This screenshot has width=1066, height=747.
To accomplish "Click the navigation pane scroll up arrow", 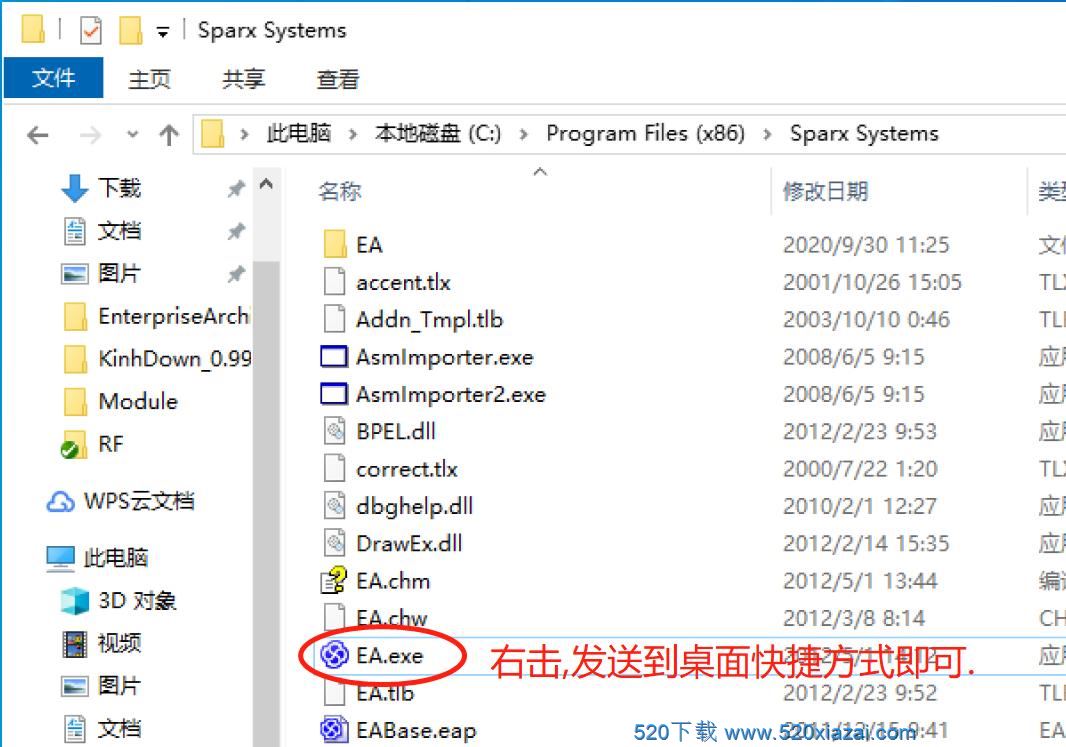I will click(x=266, y=184).
